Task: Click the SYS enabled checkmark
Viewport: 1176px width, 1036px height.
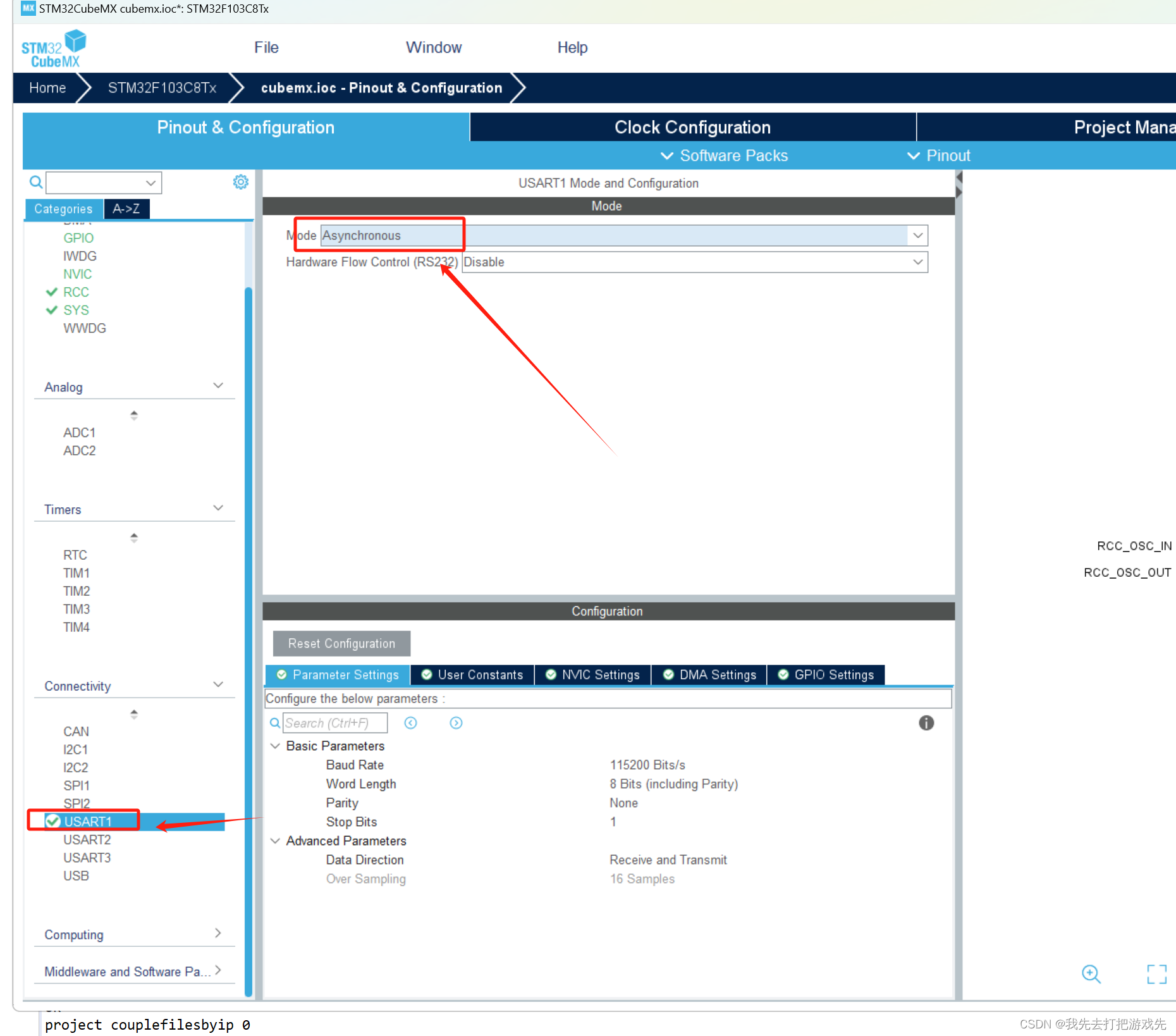Action: point(52,310)
